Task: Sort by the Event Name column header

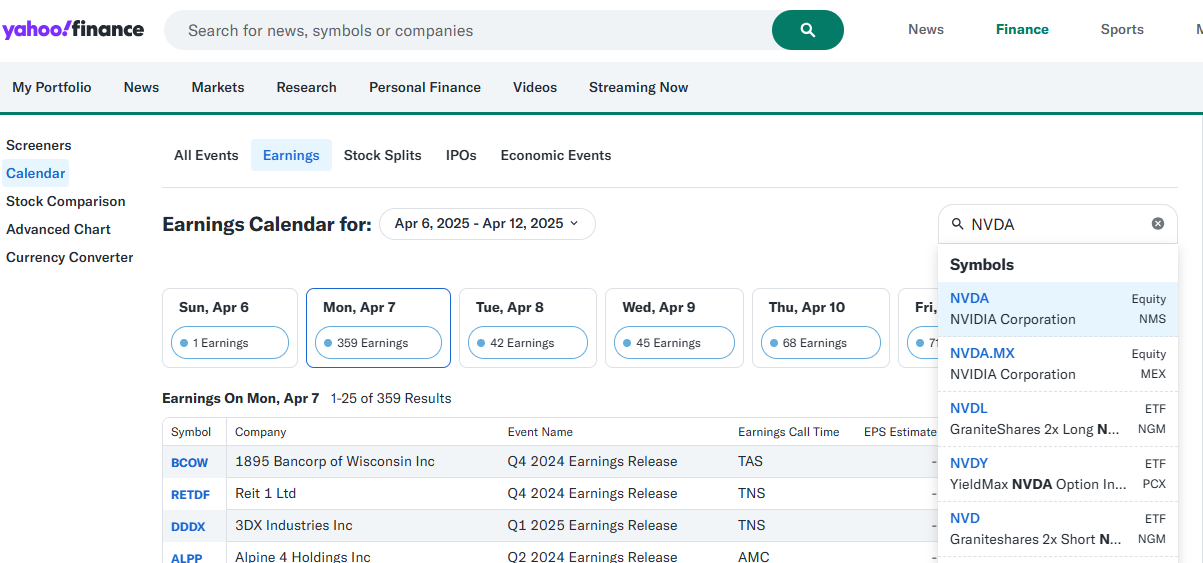Action: 540,432
